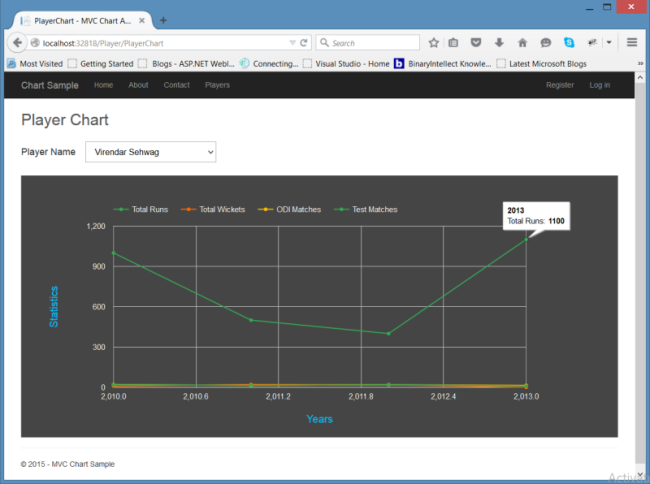Open Visual Studio - Home bookmark
Screen dimensions: 650x484
coord(347,64)
